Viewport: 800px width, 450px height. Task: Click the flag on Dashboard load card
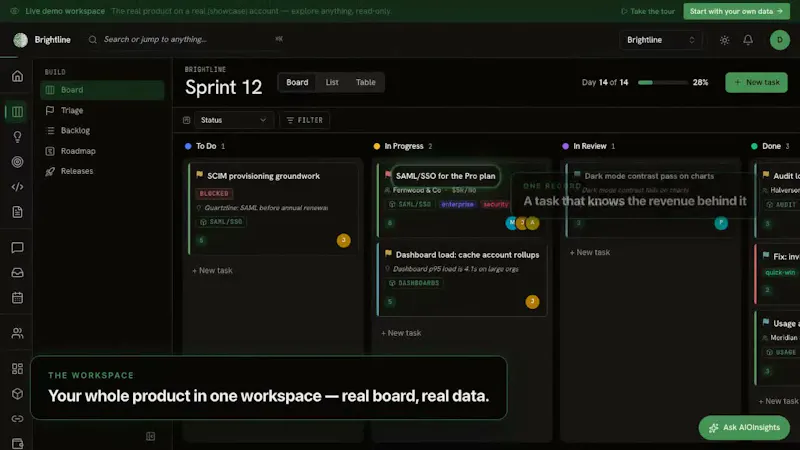(x=388, y=254)
